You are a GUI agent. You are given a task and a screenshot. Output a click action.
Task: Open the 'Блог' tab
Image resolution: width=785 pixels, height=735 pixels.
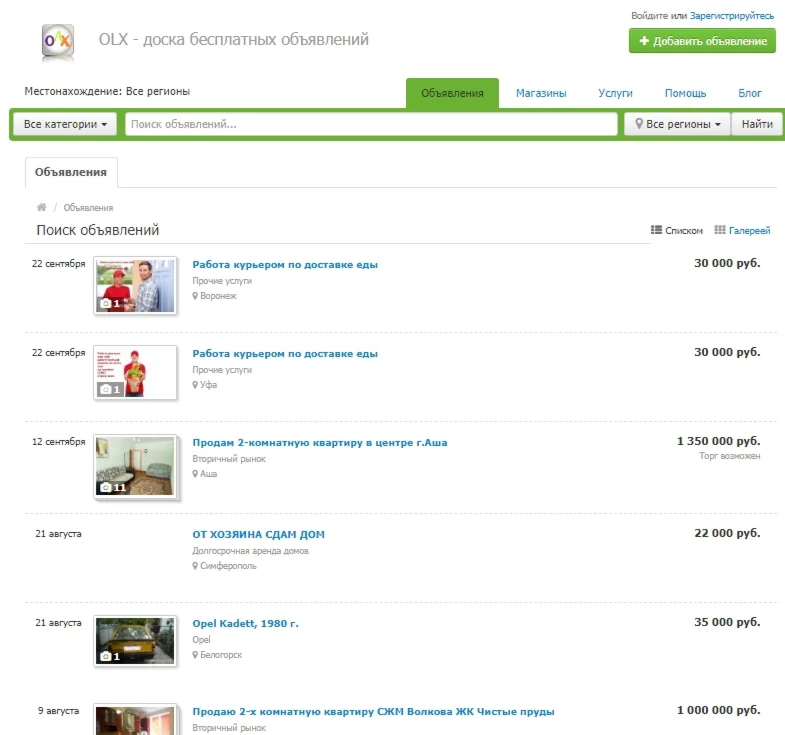point(749,93)
